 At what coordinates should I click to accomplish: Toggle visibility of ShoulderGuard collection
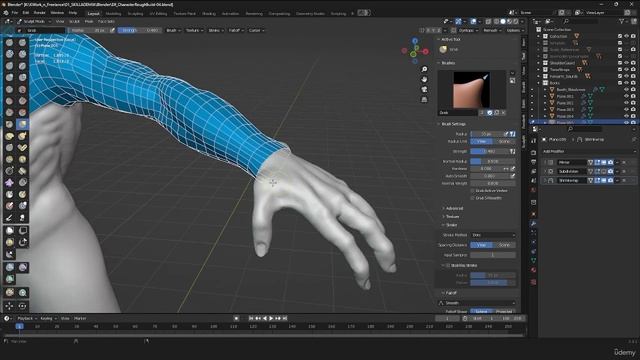[x=627, y=63]
